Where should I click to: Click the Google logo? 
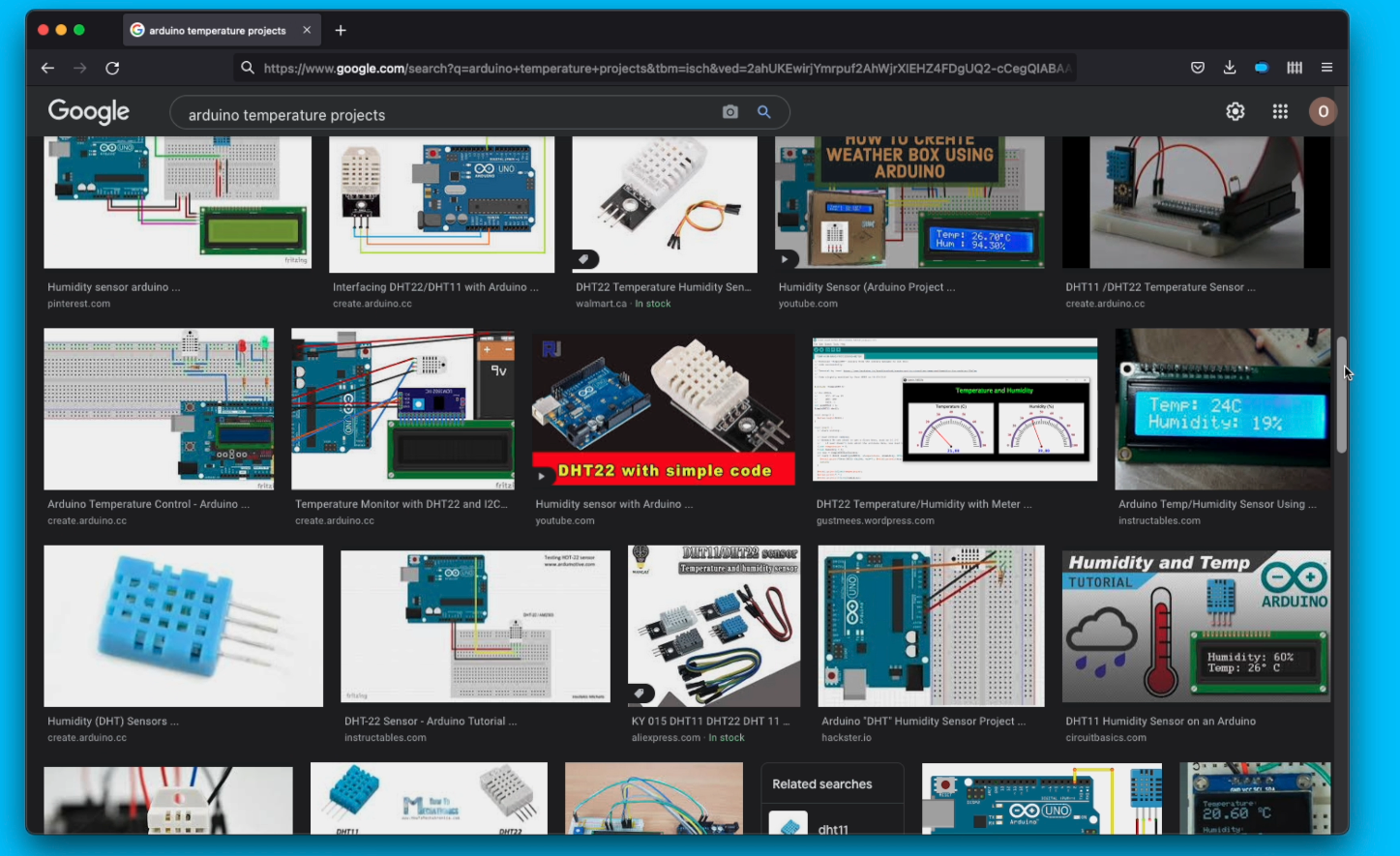88,111
